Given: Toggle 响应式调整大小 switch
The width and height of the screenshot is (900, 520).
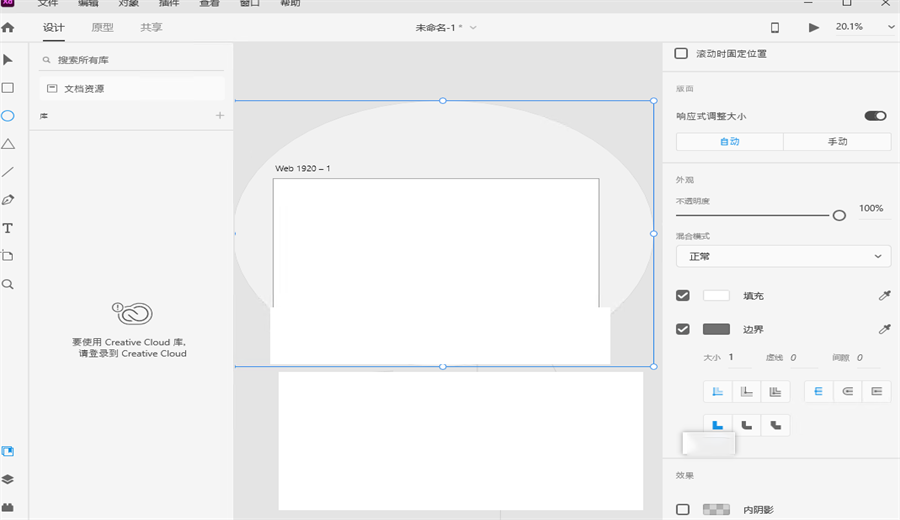Looking at the screenshot, I should click(x=875, y=116).
